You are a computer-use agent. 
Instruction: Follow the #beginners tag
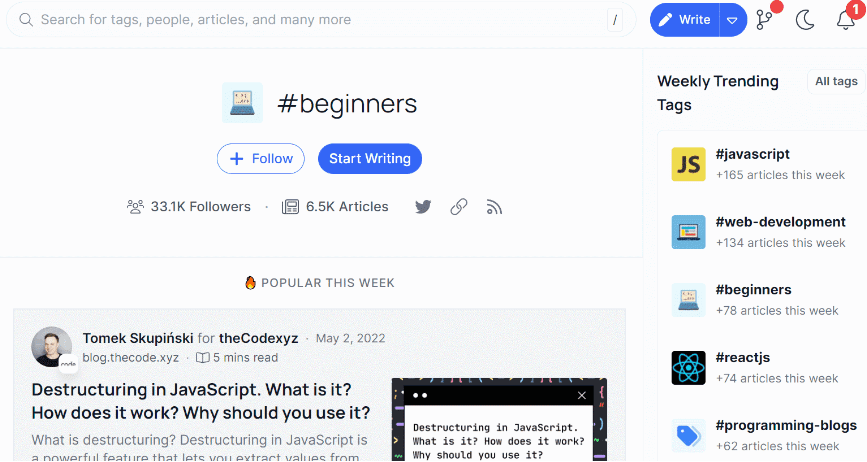tap(262, 159)
